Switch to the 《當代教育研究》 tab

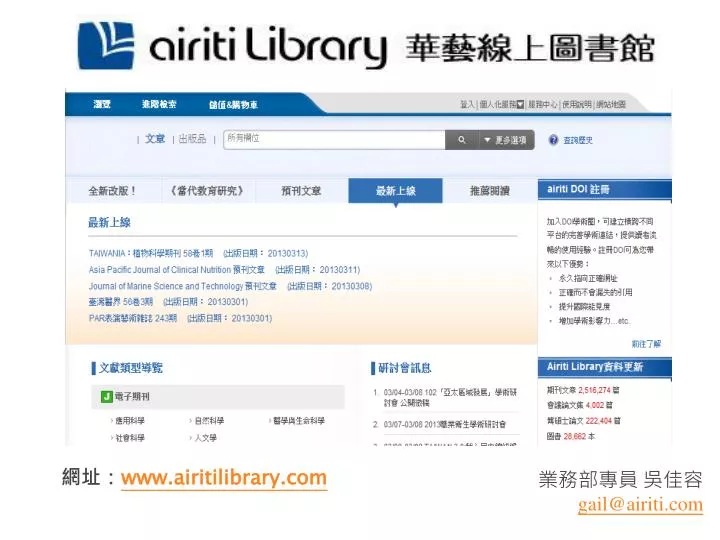point(208,191)
